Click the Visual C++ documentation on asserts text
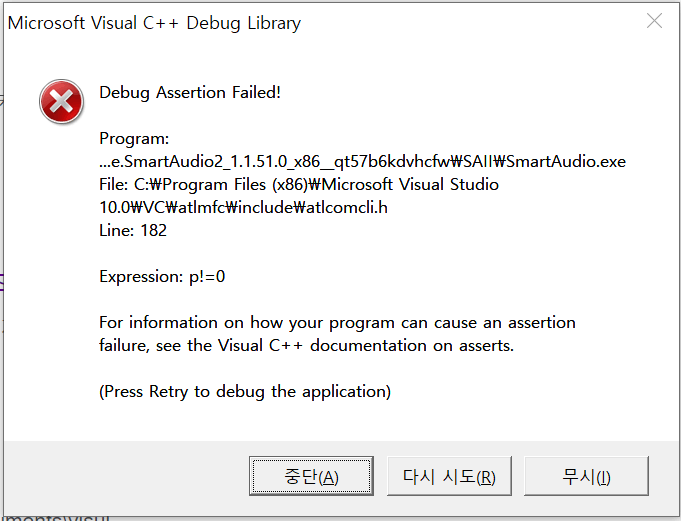 click(x=366, y=346)
